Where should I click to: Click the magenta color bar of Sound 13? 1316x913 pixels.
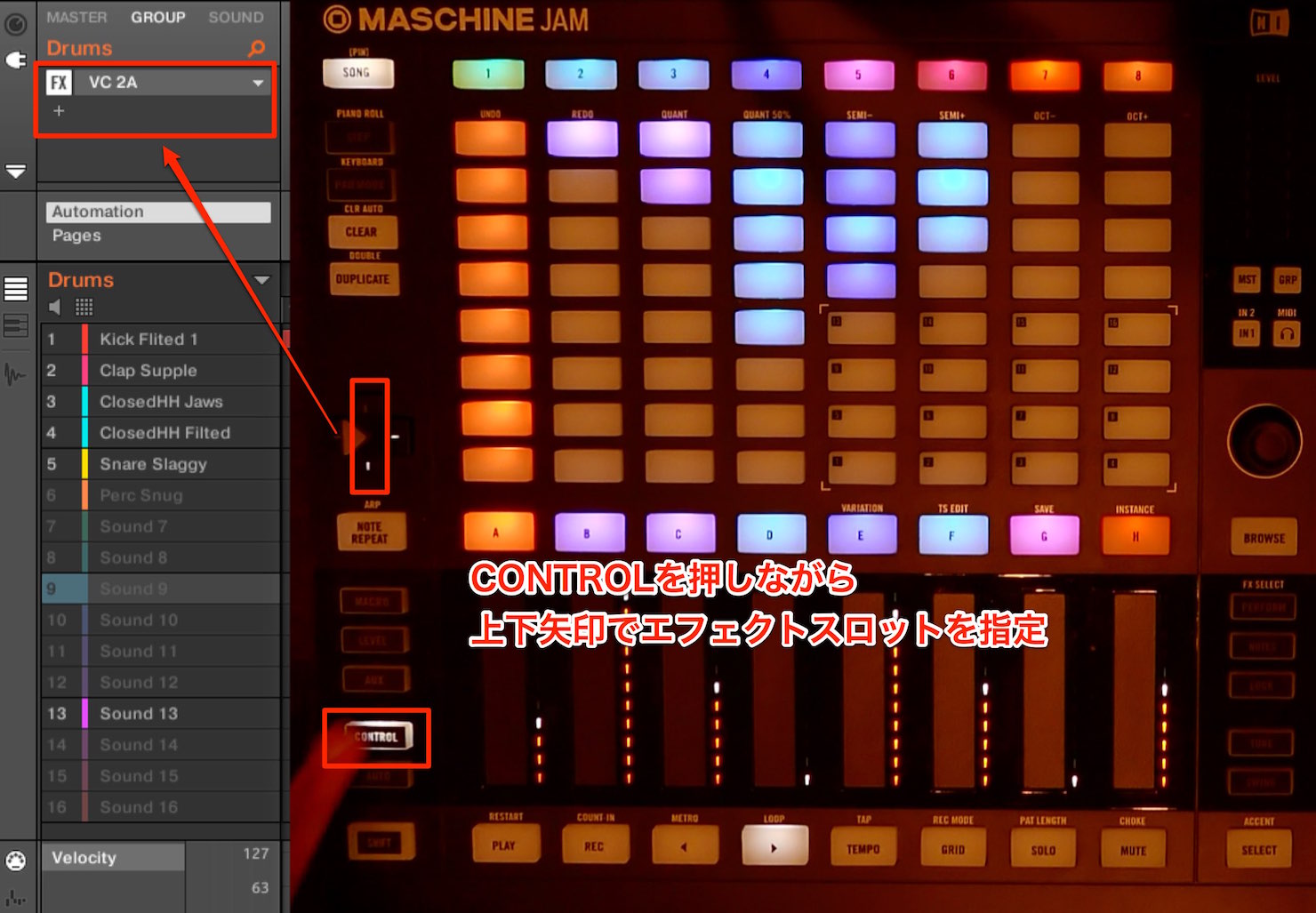point(84,714)
